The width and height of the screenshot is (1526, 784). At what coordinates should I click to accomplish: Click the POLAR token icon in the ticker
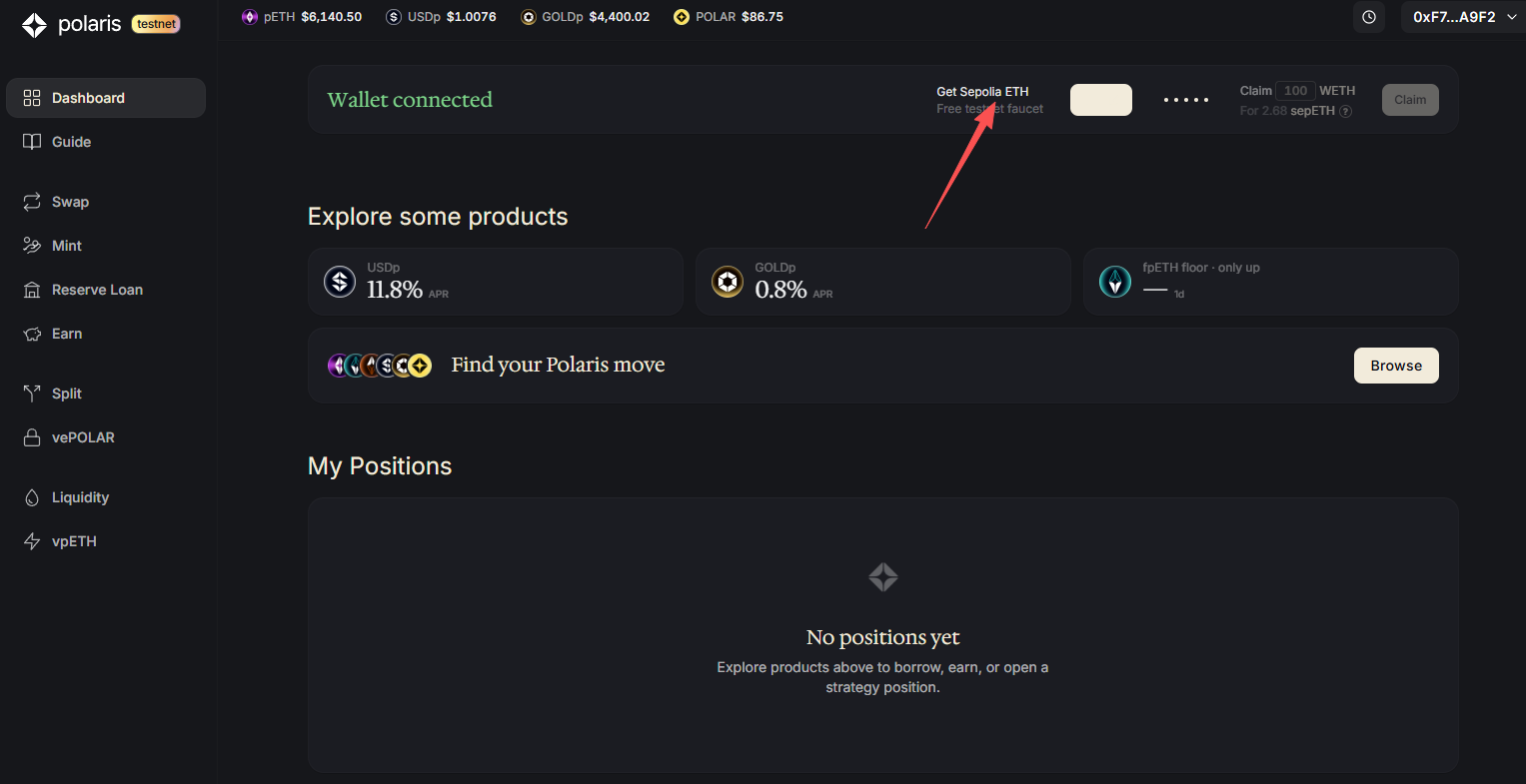[x=682, y=17]
